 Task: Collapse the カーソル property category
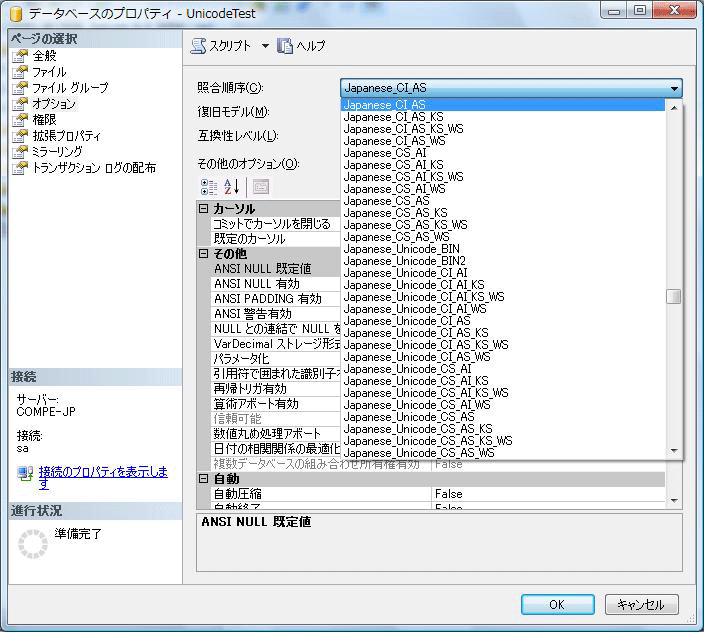click(x=204, y=209)
